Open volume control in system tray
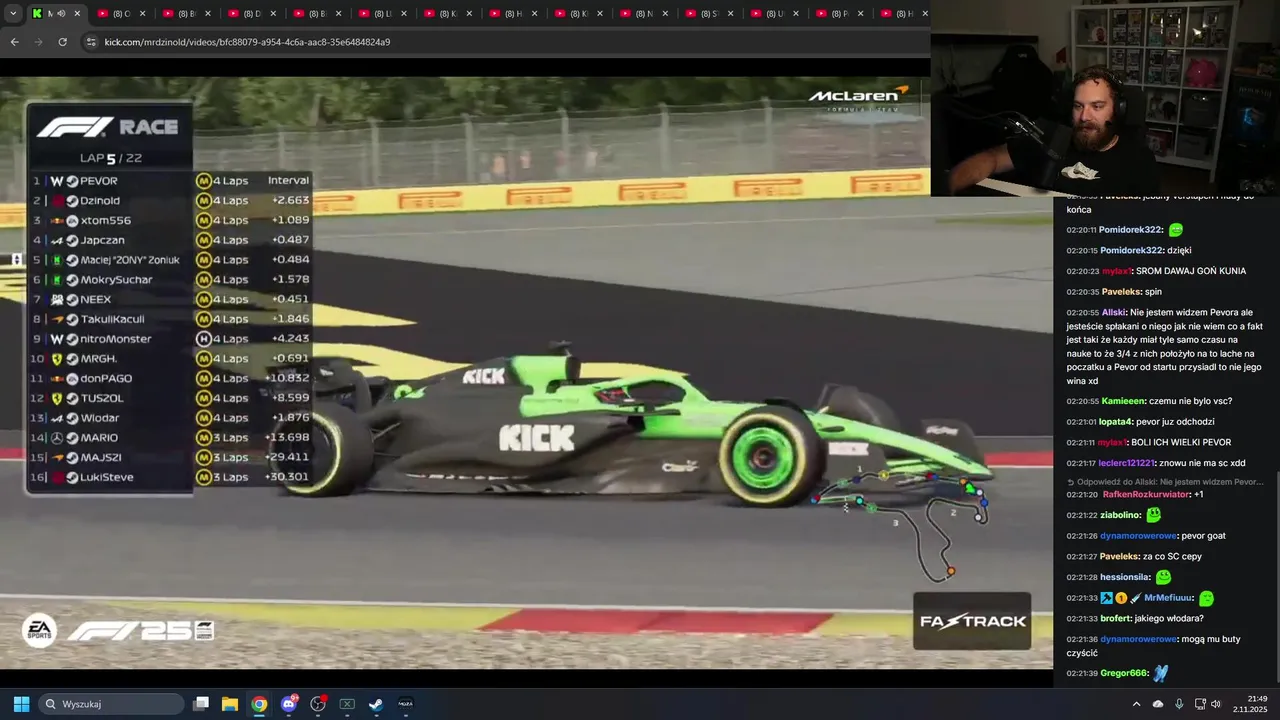Image resolution: width=1280 pixels, height=720 pixels. pyautogui.click(x=1215, y=704)
